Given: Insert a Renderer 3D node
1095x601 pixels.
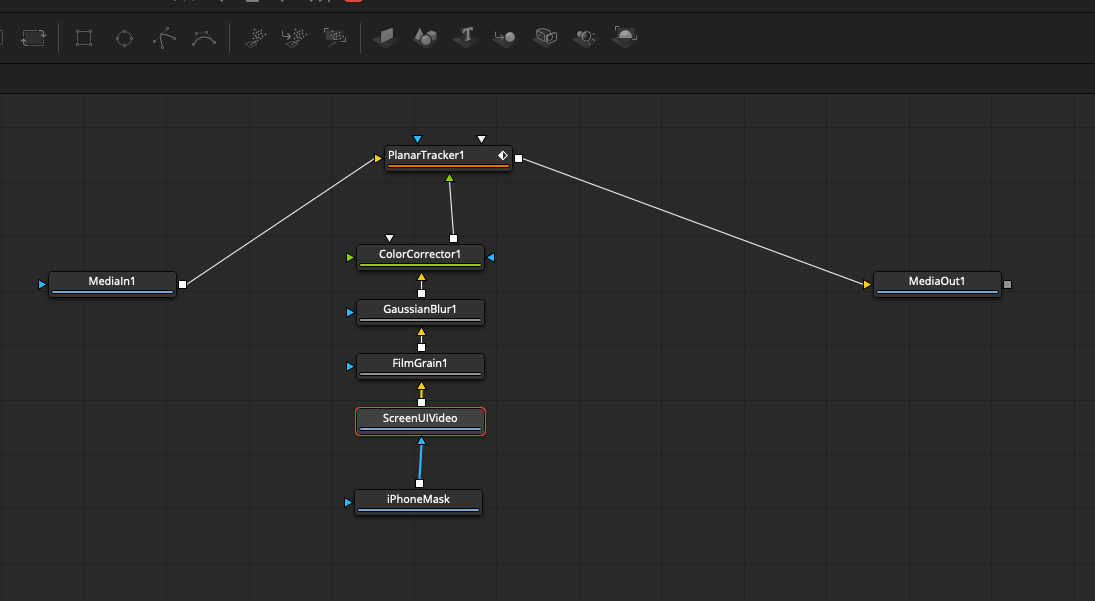Looking at the screenshot, I should pyautogui.click(x=625, y=38).
